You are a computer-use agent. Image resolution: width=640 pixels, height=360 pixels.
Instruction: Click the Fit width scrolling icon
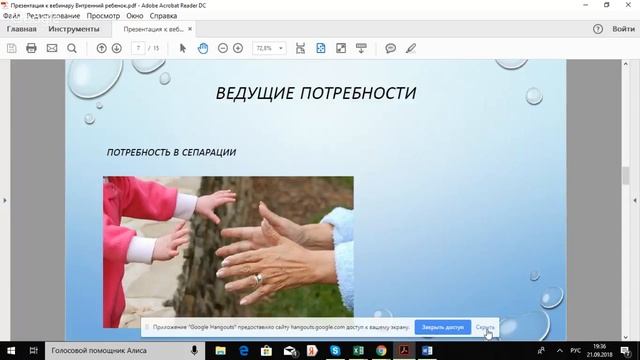pyautogui.click(x=300, y=48)
